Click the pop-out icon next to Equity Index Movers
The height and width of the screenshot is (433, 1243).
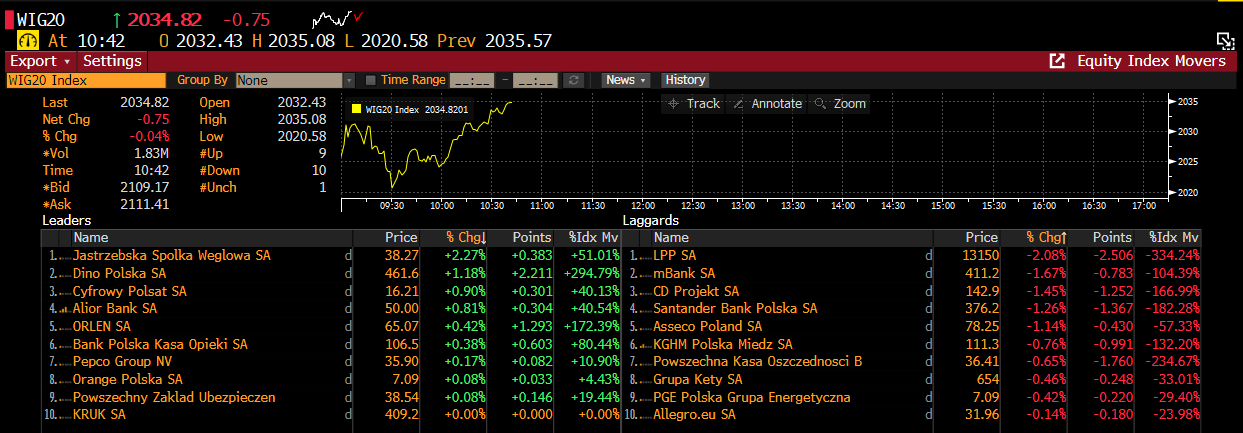point(1057,61)
